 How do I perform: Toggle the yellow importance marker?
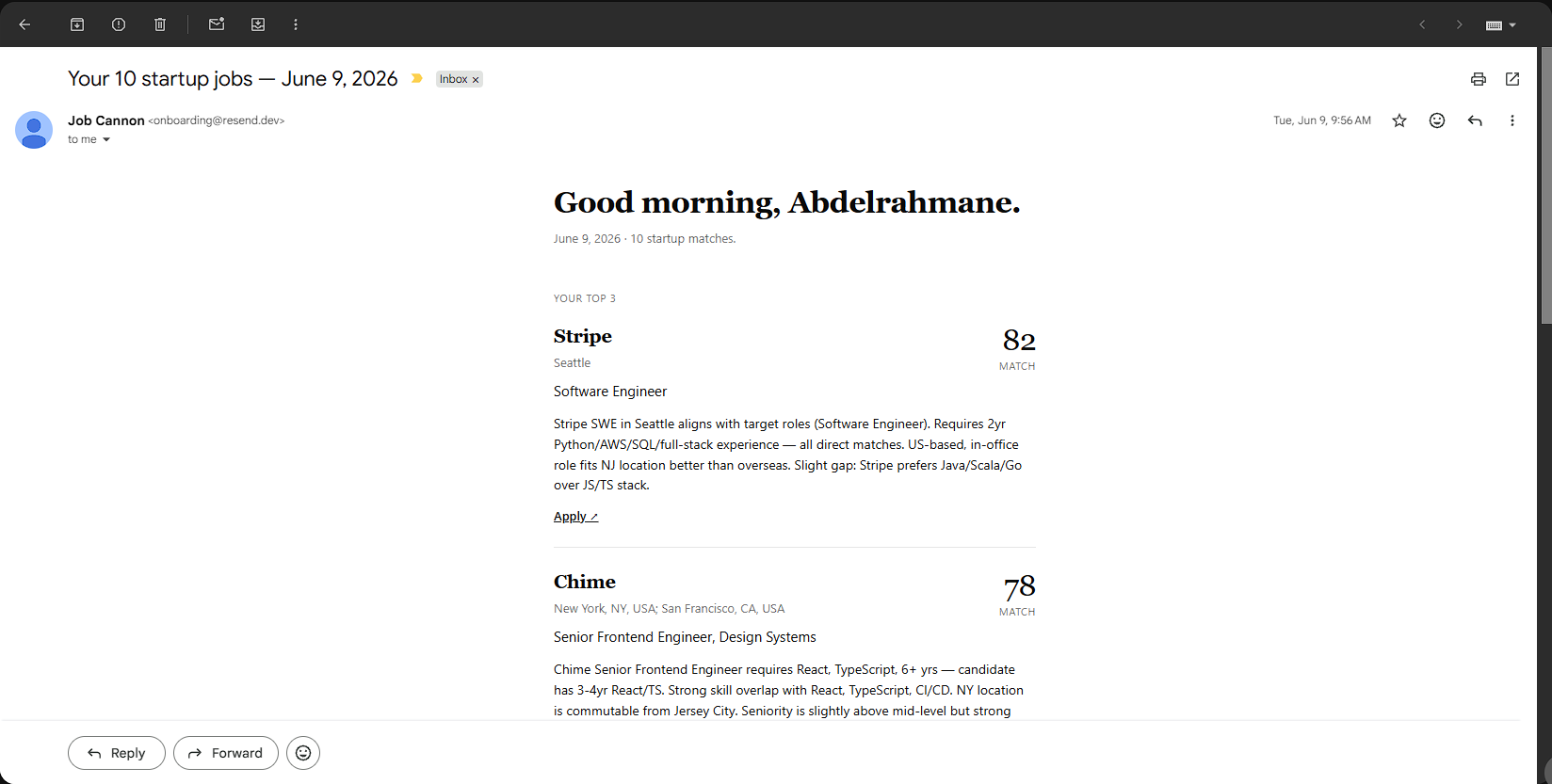[417, 79]
